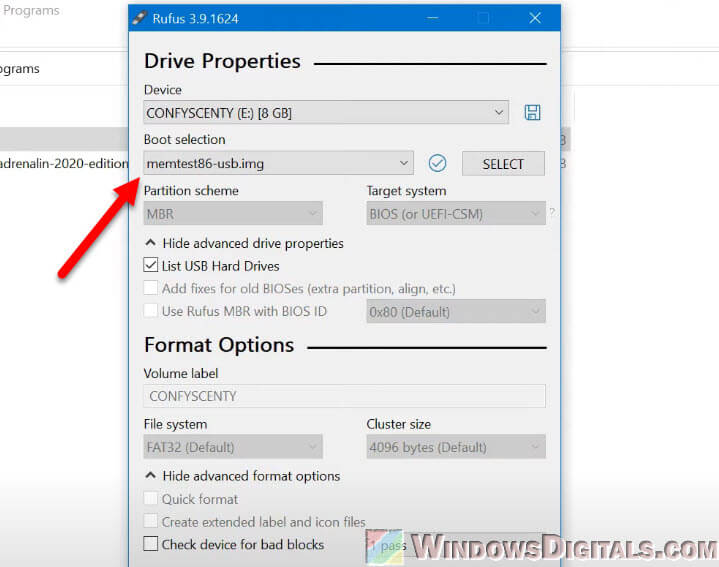Screen dimensions: 719x567
Task: Close the Rufus window
Action: (x=535, y=18)
